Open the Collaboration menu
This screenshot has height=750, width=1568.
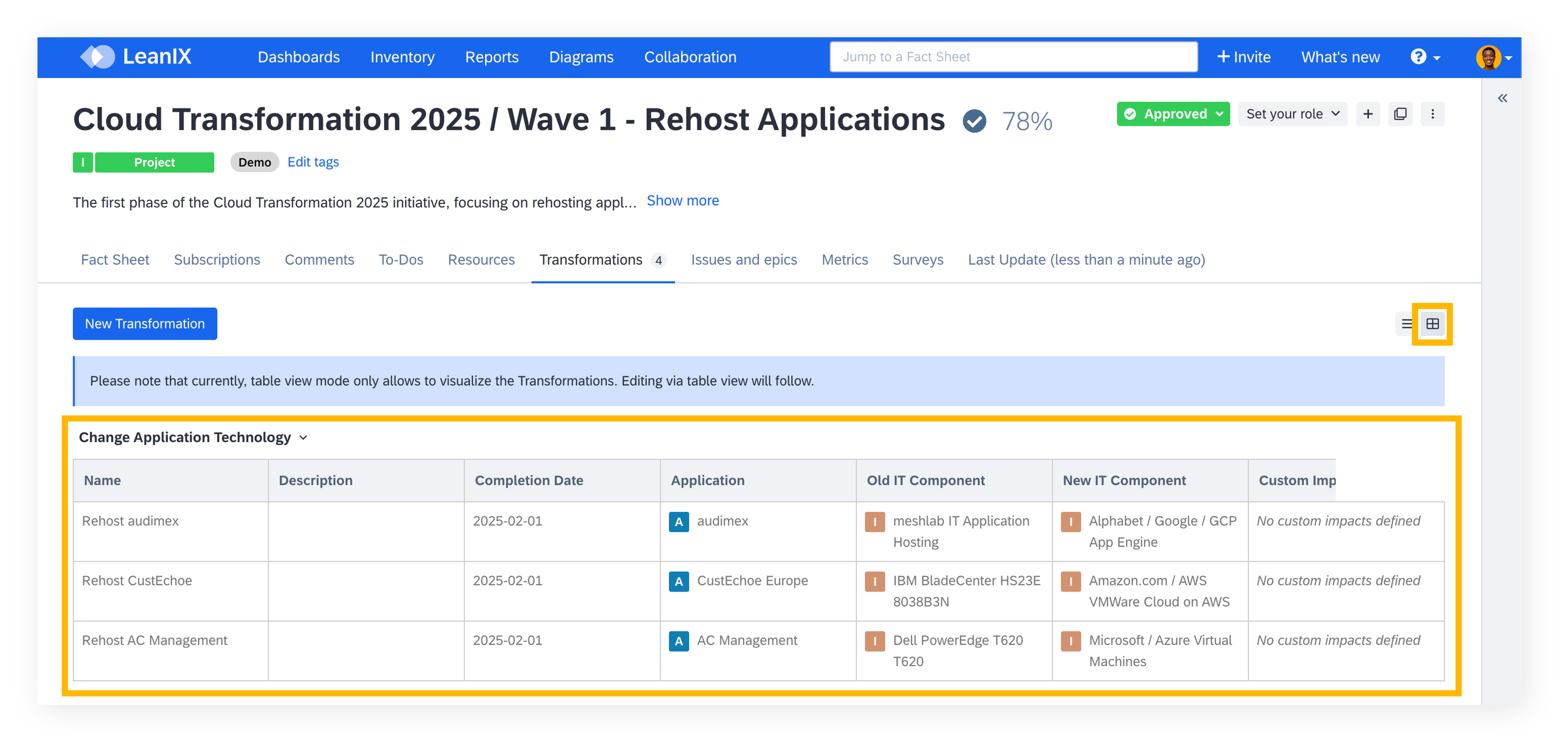[x=690, y=57]
